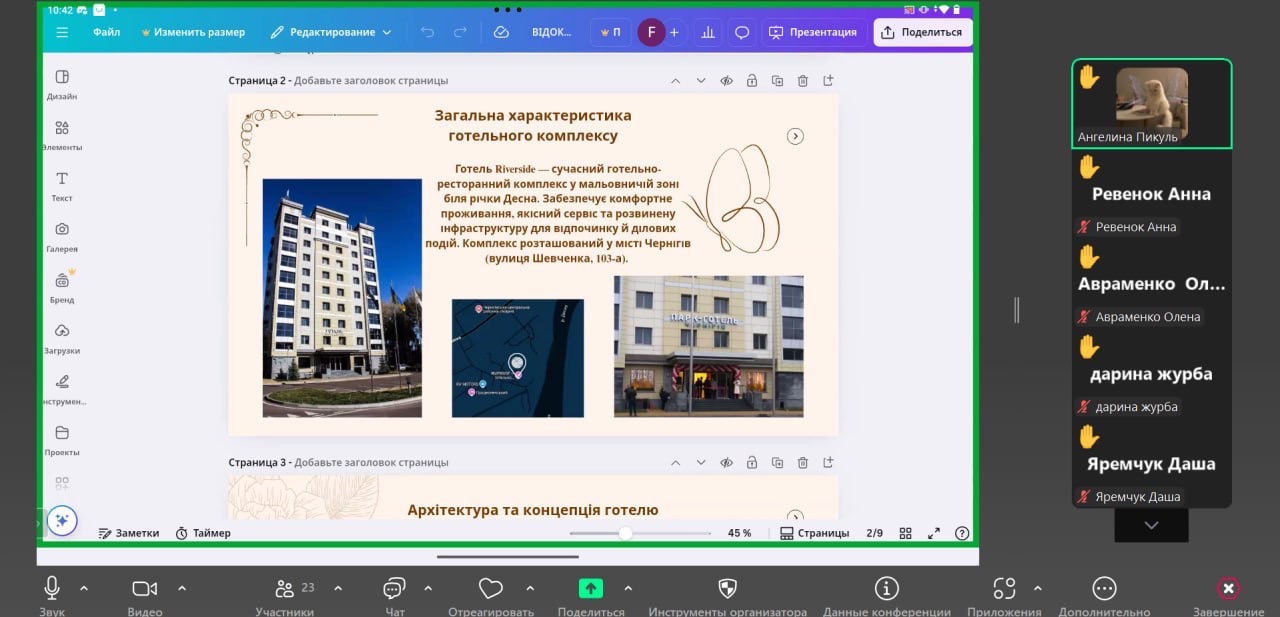The width and height of the screenshot is (1280, 617).
Task: Open the Загрузки sidebar panel
Action: coord(62,339)
